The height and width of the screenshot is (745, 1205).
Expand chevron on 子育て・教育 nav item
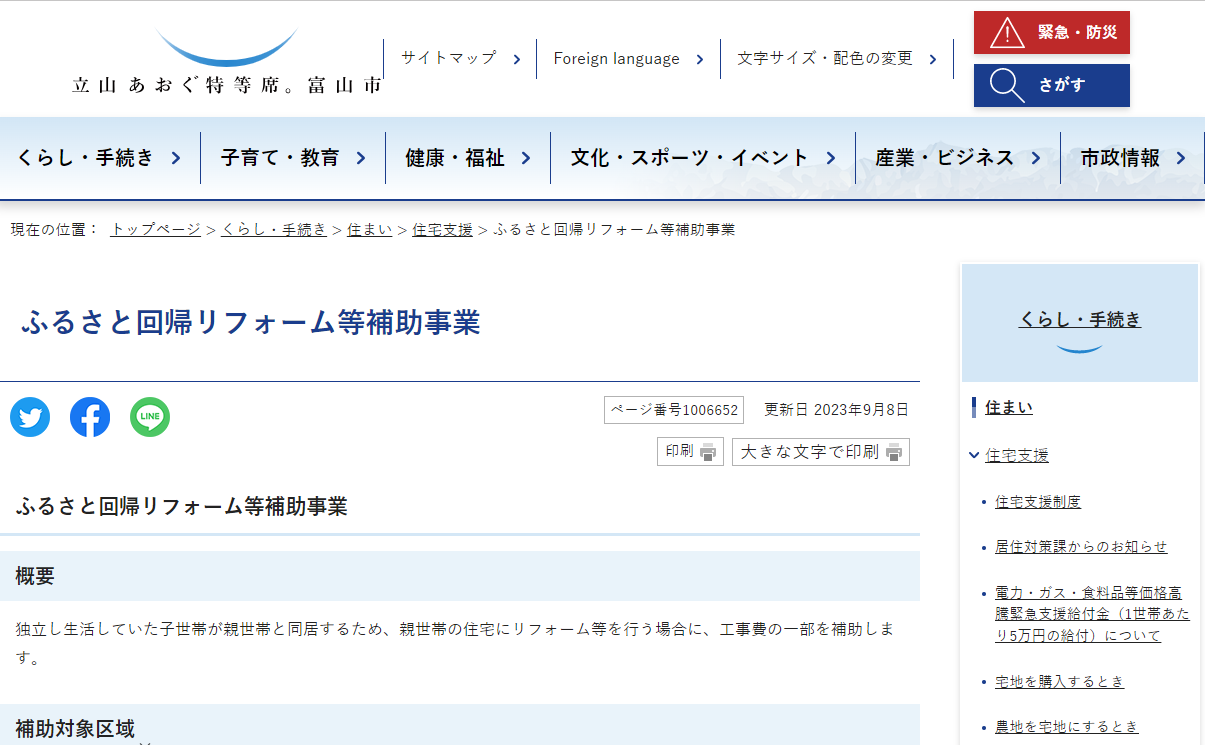pyautogui.click(x=361, y=158)
